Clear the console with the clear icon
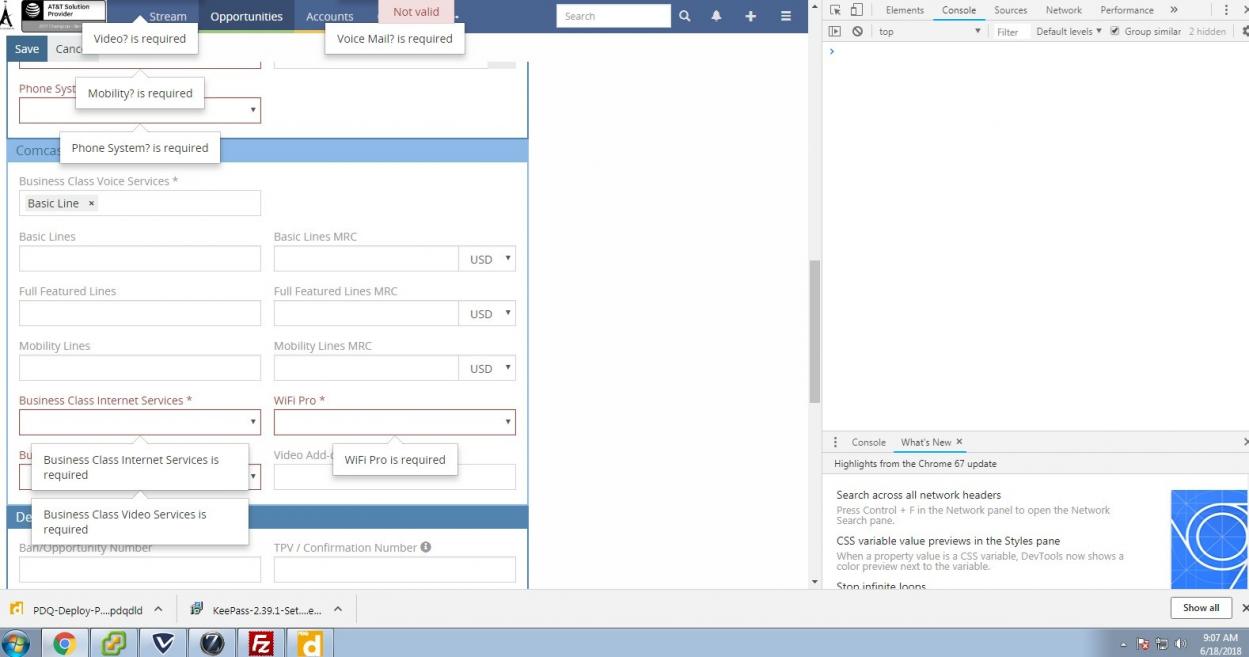The image size is (1249, 657). pos(857,32)
